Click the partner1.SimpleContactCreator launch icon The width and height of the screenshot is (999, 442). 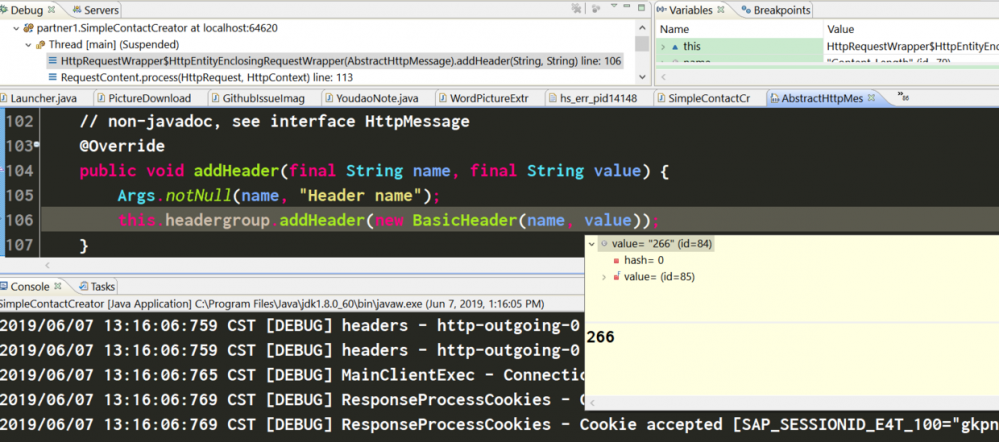click(x=27, y=28)
